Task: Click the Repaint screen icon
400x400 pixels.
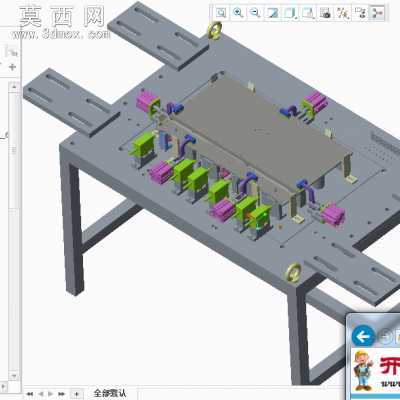Action: pyautogui.click(x=273, y=13)
